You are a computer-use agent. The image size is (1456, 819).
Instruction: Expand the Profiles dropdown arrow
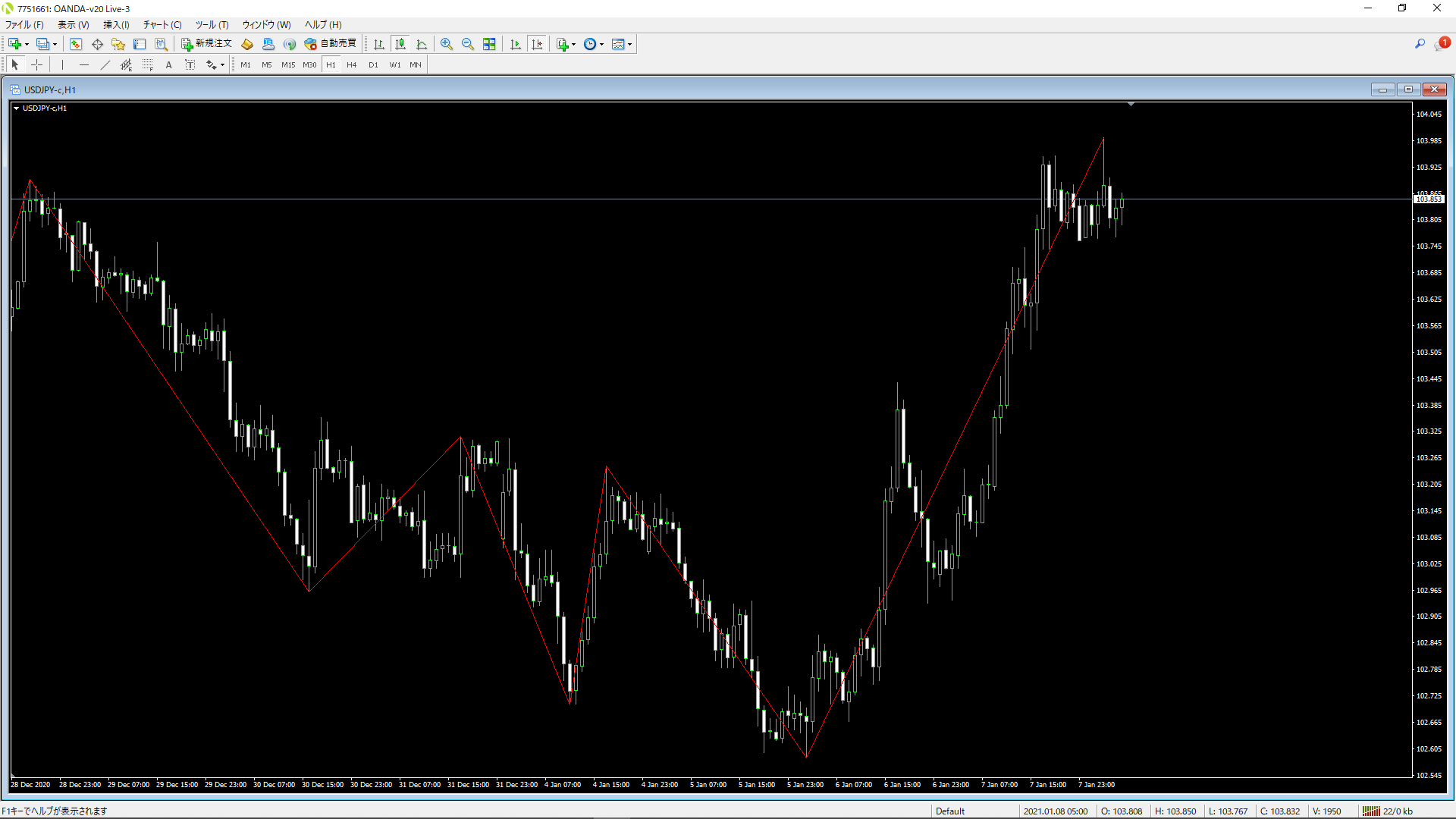point(55,44)
